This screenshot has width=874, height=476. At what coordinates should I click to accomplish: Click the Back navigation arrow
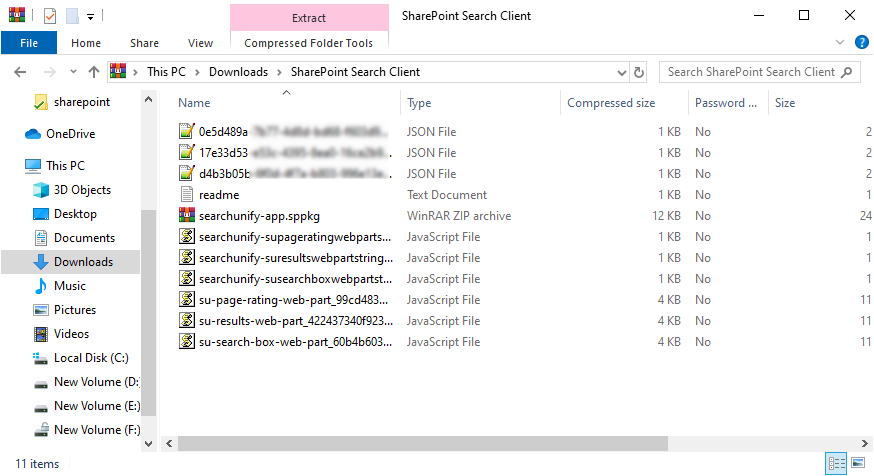(x=21, y=72)
